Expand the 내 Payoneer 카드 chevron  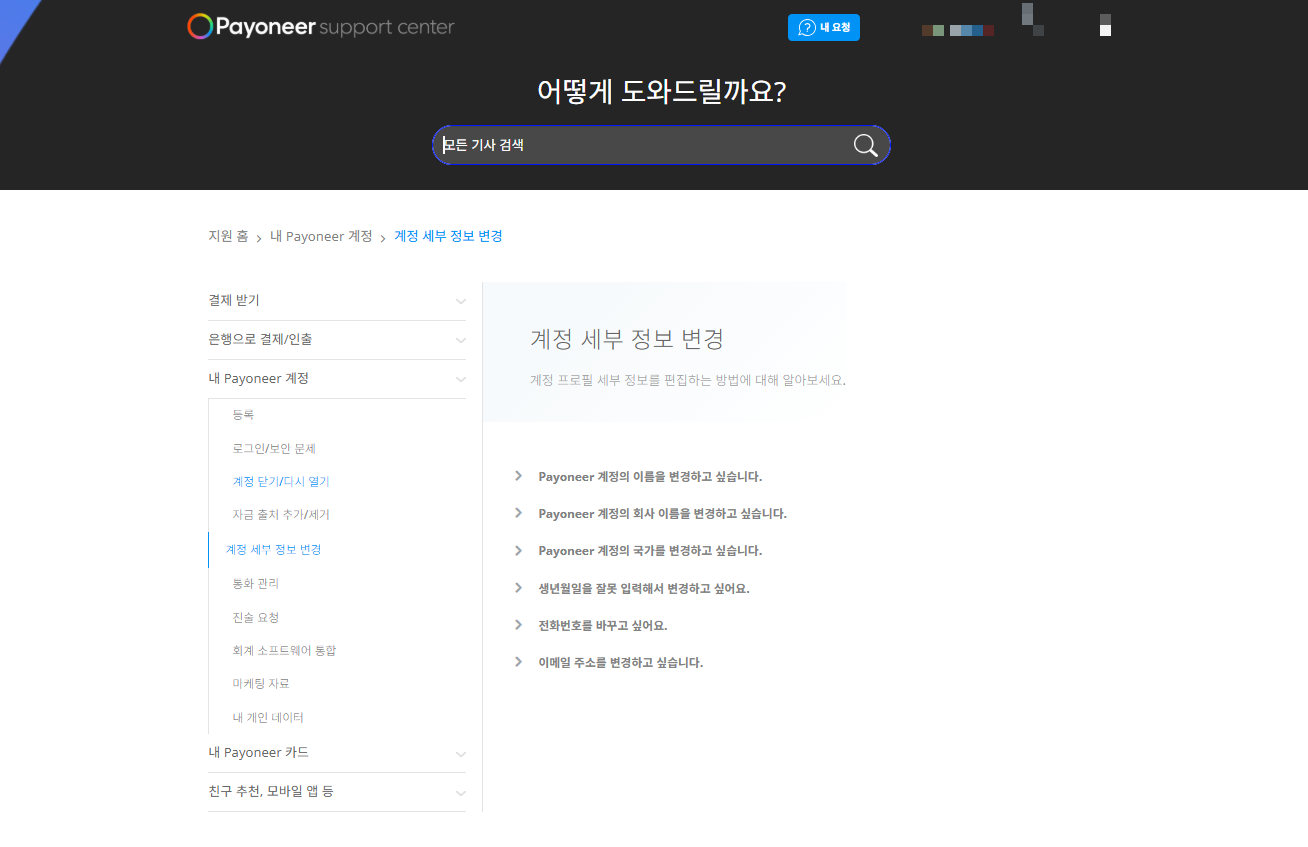460,753
